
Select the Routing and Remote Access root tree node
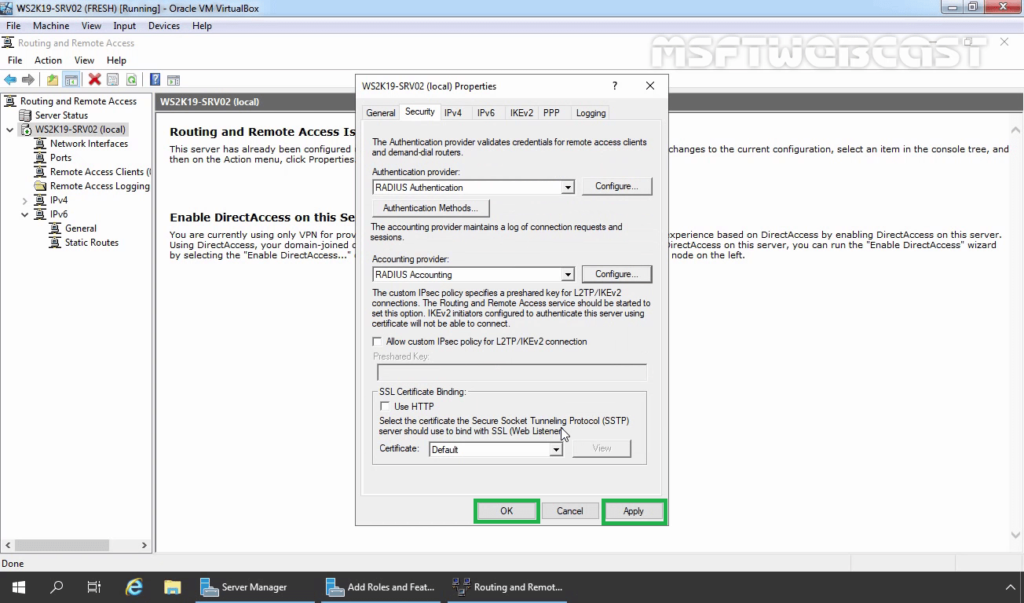[78, 101]
